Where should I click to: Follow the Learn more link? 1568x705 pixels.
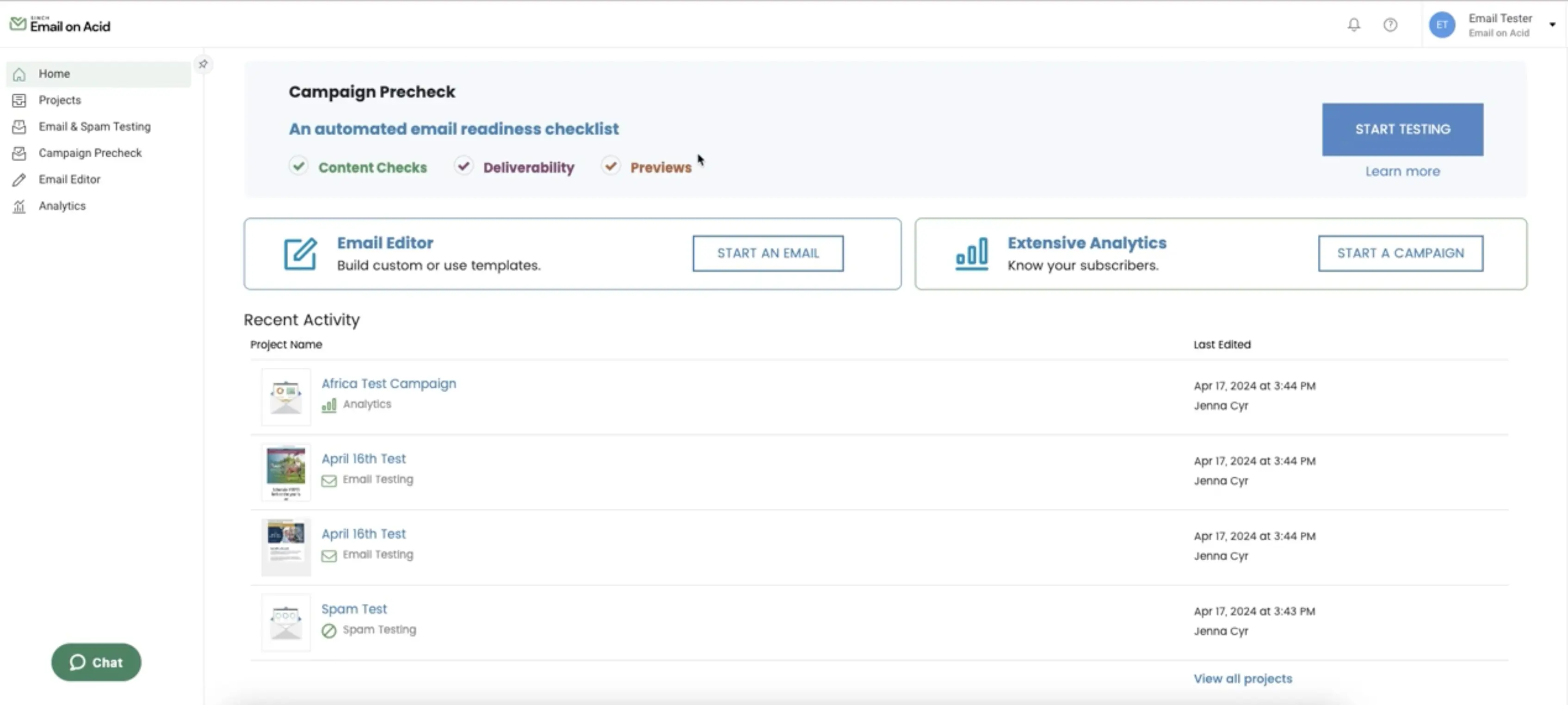(1402, 172)
